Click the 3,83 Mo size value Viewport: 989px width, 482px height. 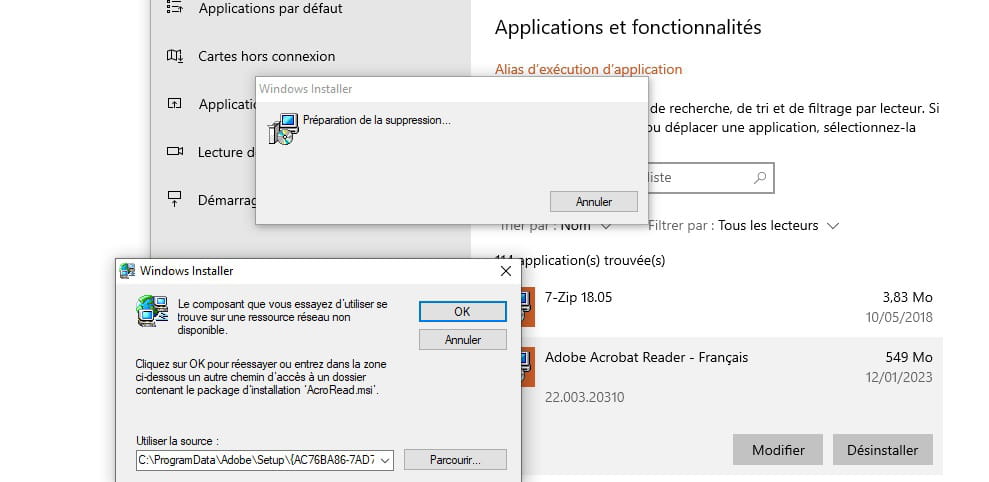pos(907,297)
